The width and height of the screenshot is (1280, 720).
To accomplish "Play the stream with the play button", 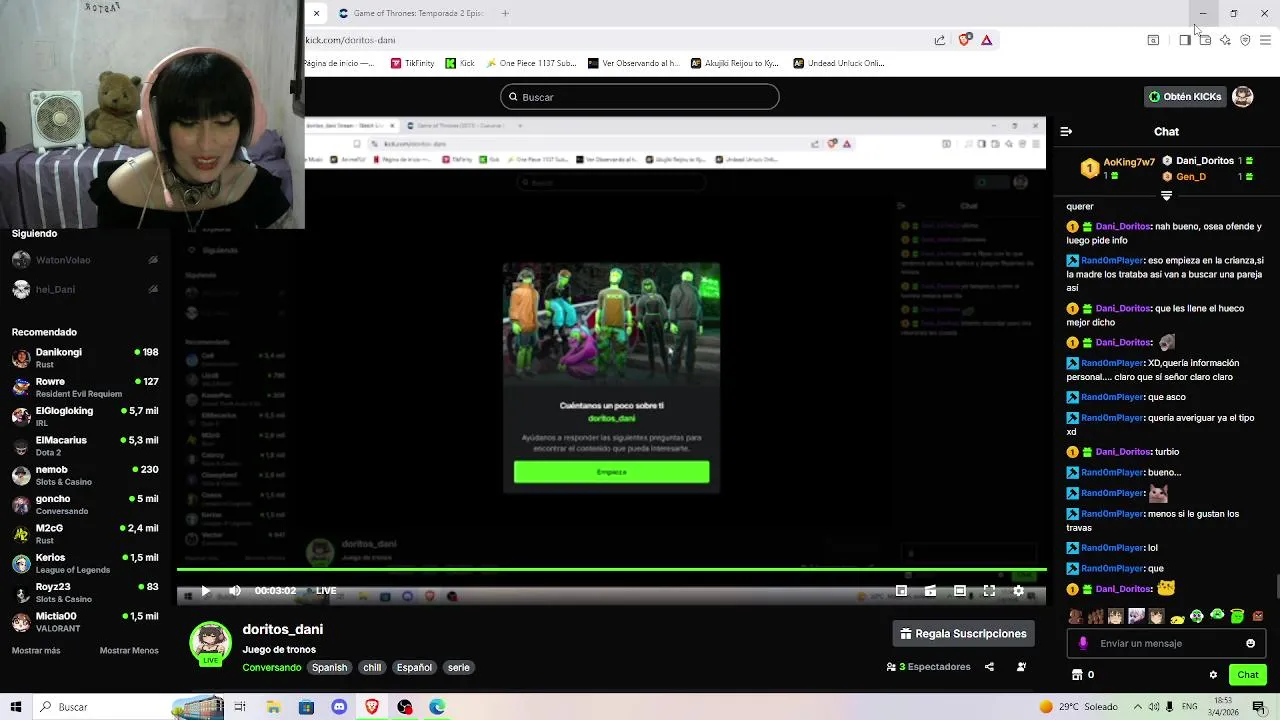I will point(205,591).
